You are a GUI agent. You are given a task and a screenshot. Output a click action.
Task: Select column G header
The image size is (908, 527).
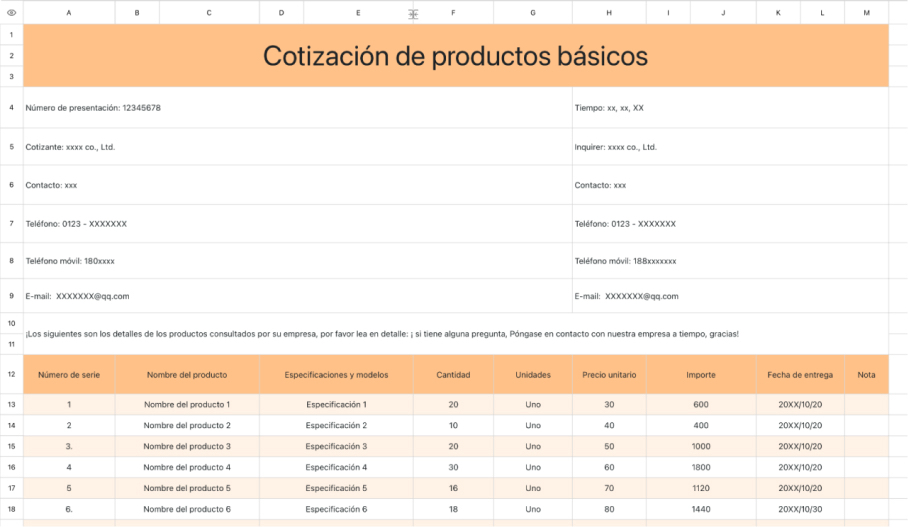pyautogui.click(x=533, y=12)
